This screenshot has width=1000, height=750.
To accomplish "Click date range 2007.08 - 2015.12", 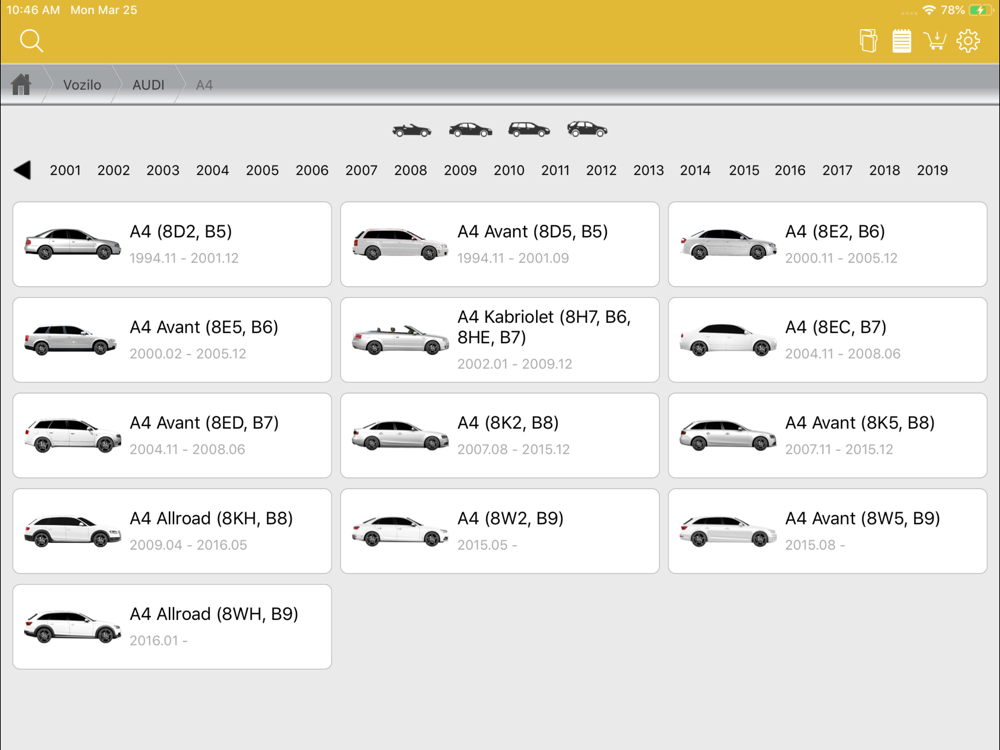I will tap(513, 450).
